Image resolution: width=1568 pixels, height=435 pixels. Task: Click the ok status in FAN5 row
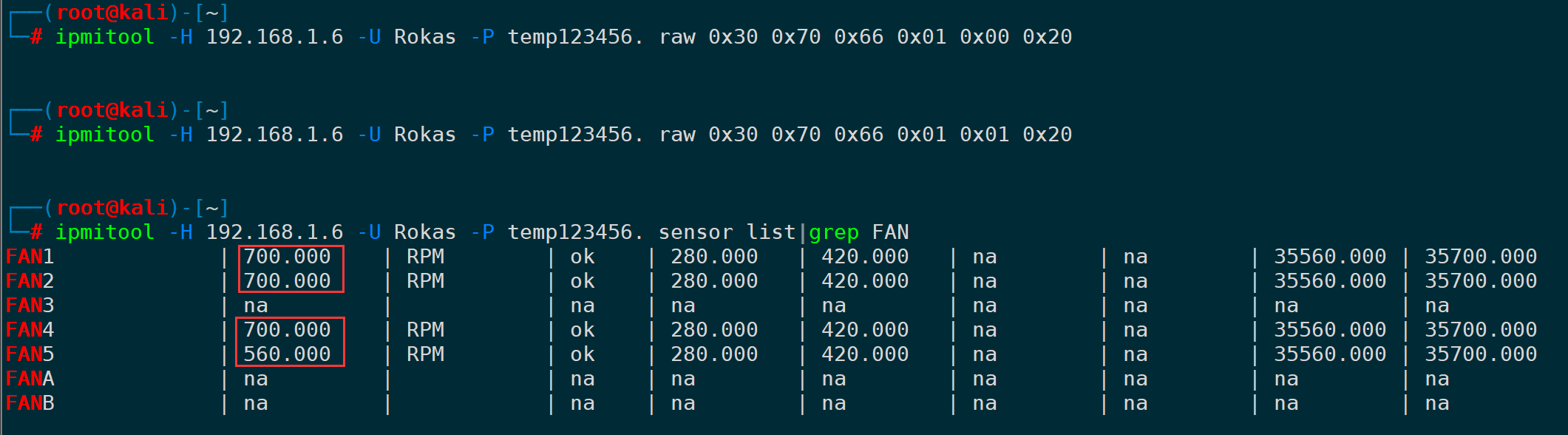point(583,354)
